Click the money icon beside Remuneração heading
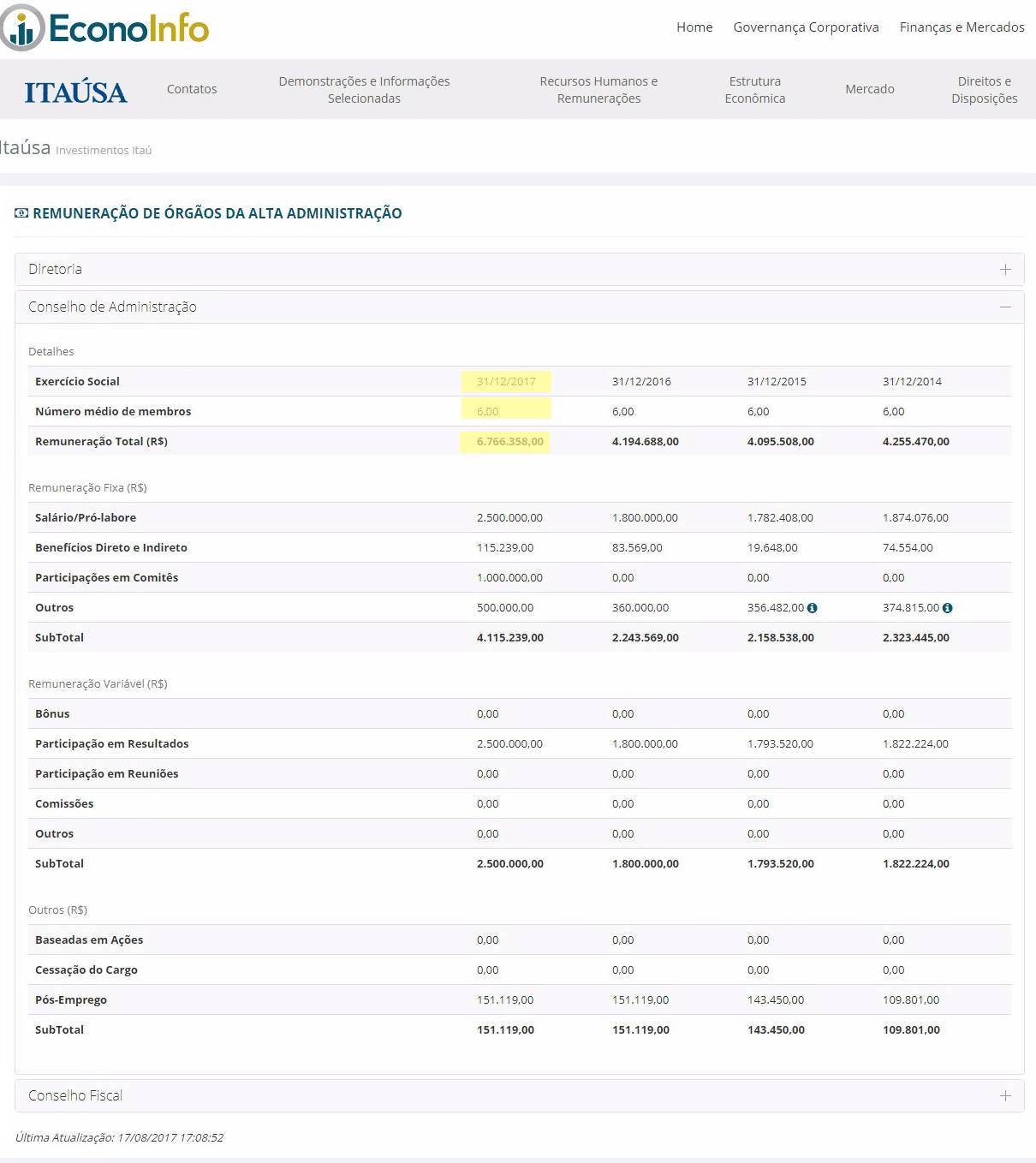 (21, 213)
